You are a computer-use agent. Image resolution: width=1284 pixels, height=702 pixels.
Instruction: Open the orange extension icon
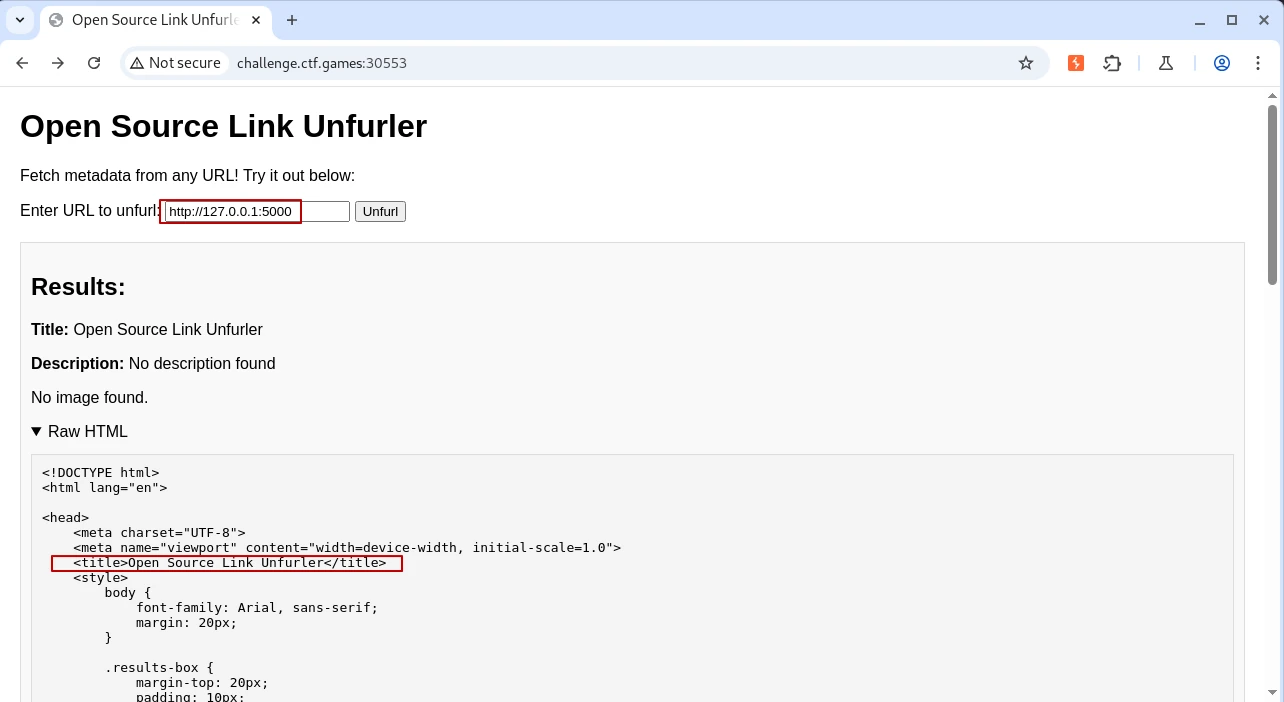tap(1076, 63)
